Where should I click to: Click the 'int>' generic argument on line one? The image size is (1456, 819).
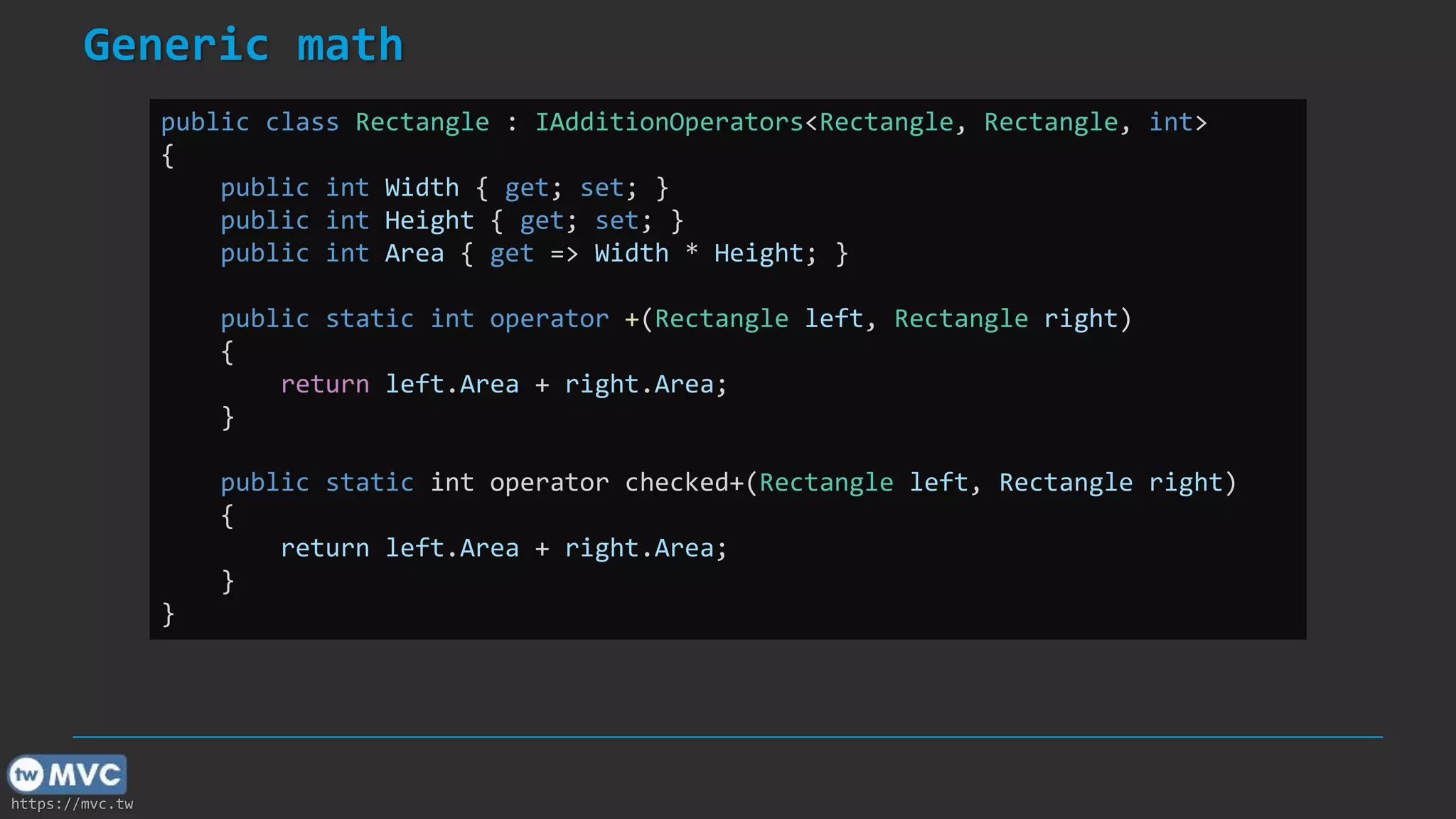coord(1178,122)
